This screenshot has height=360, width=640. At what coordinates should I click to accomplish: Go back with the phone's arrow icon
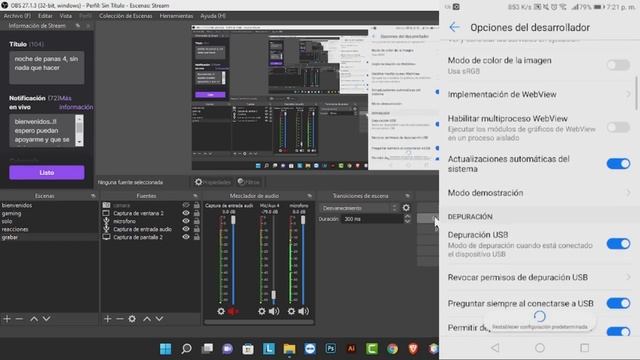(x=454, y=27)
